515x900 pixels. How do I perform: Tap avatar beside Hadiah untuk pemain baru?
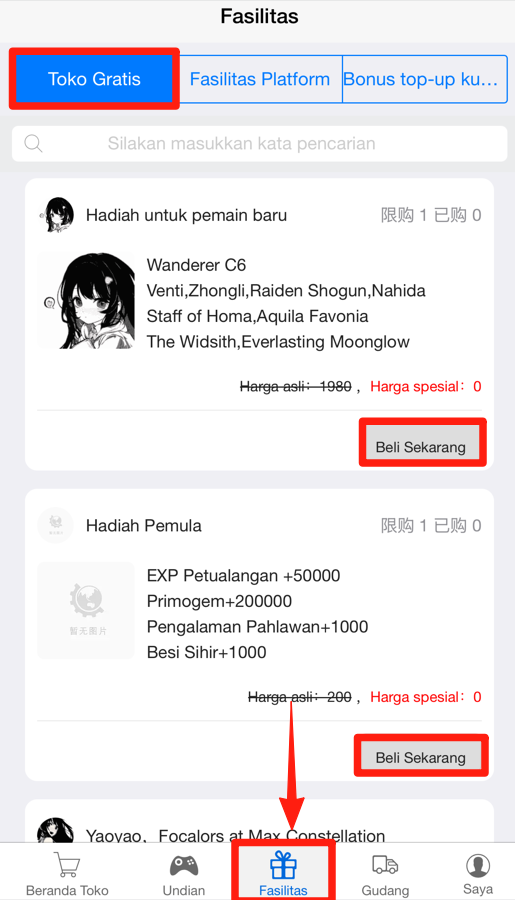(56, 215)
